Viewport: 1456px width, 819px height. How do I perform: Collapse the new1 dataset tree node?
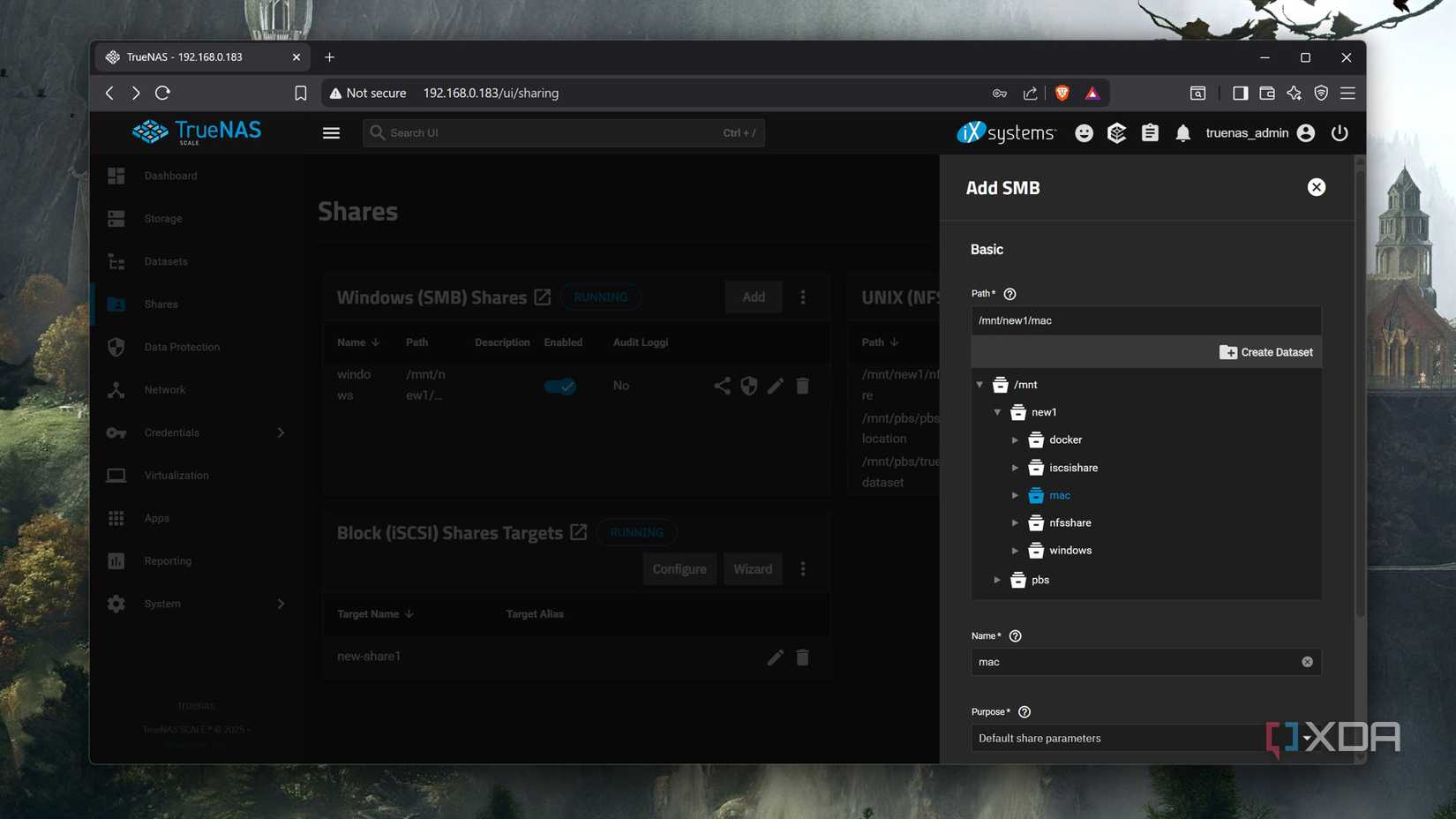tap(997, 412)
